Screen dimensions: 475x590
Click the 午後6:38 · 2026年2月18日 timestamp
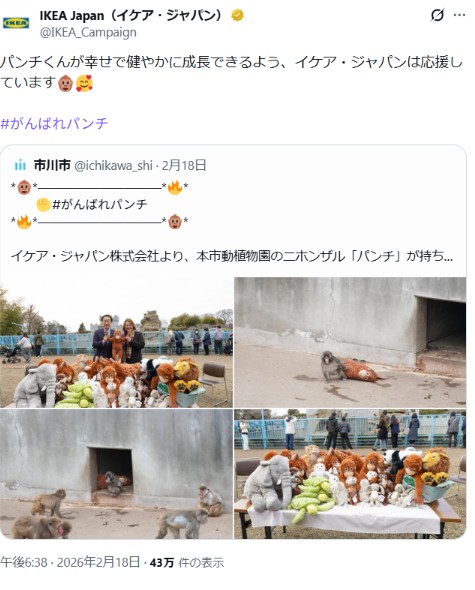[70, 562]
